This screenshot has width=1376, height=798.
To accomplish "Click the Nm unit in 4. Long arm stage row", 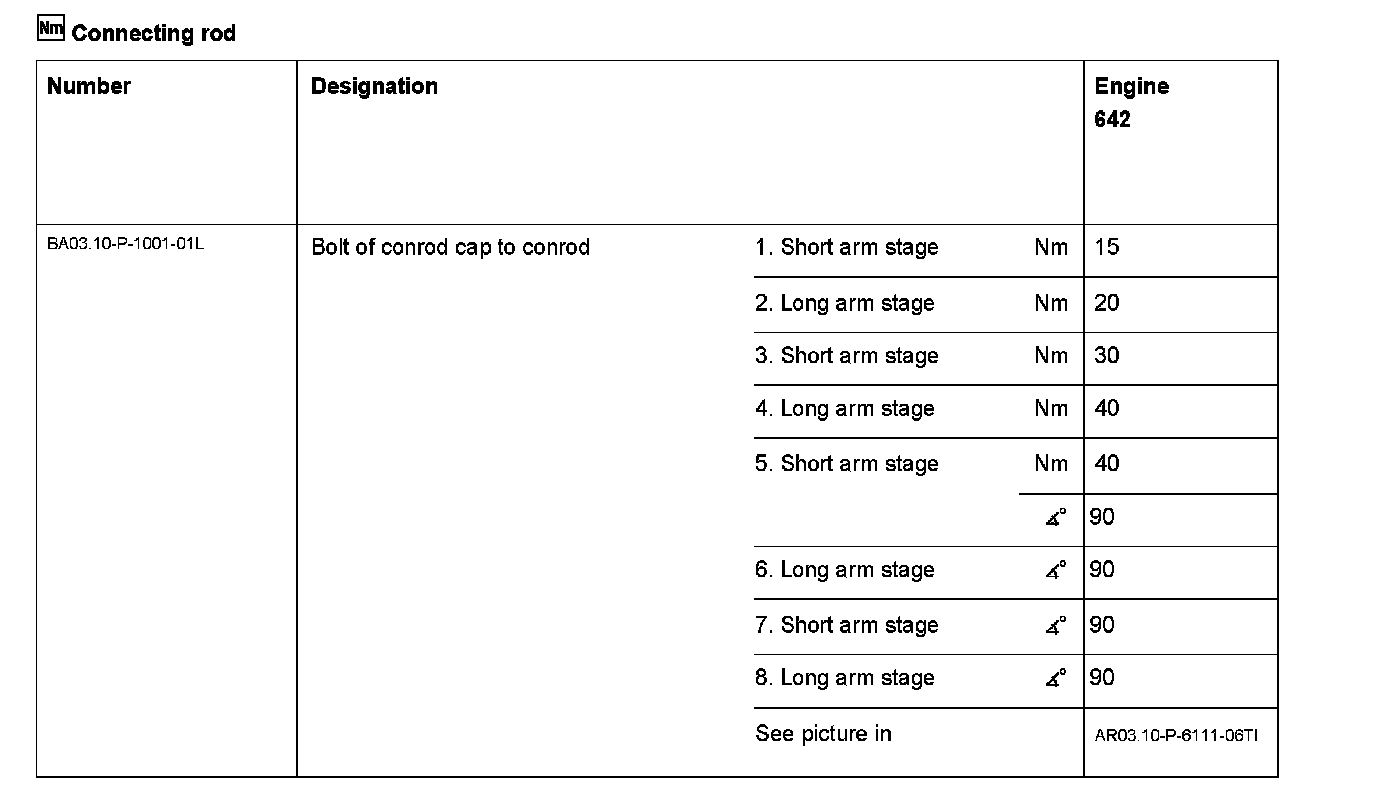I will coord(1051,409).
